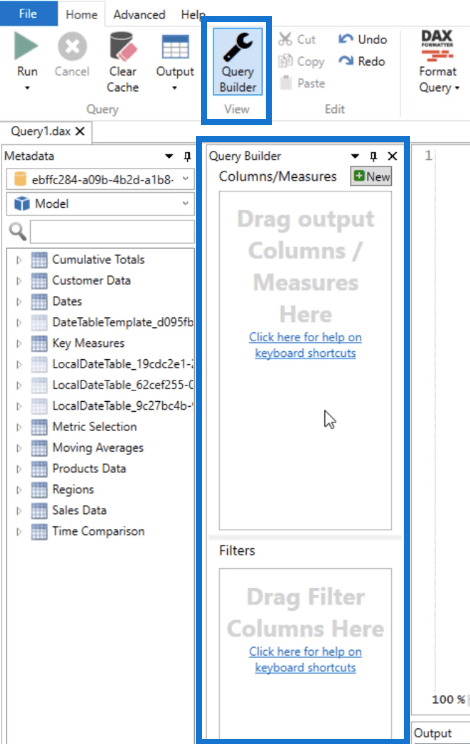This screenshot has height=744, width=470.
Task: Expand the Key Measures table node
Action: [x=19, y=343]
